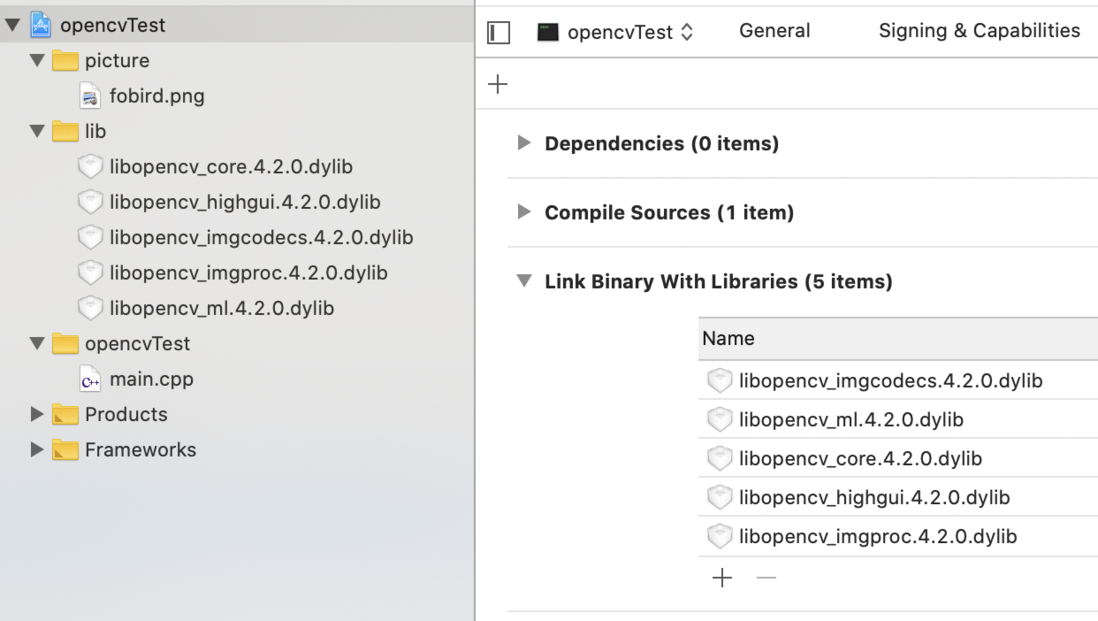Select libopencv_imgcodecs.4.2.0.dylib row in libraries table

coord(898,381)
